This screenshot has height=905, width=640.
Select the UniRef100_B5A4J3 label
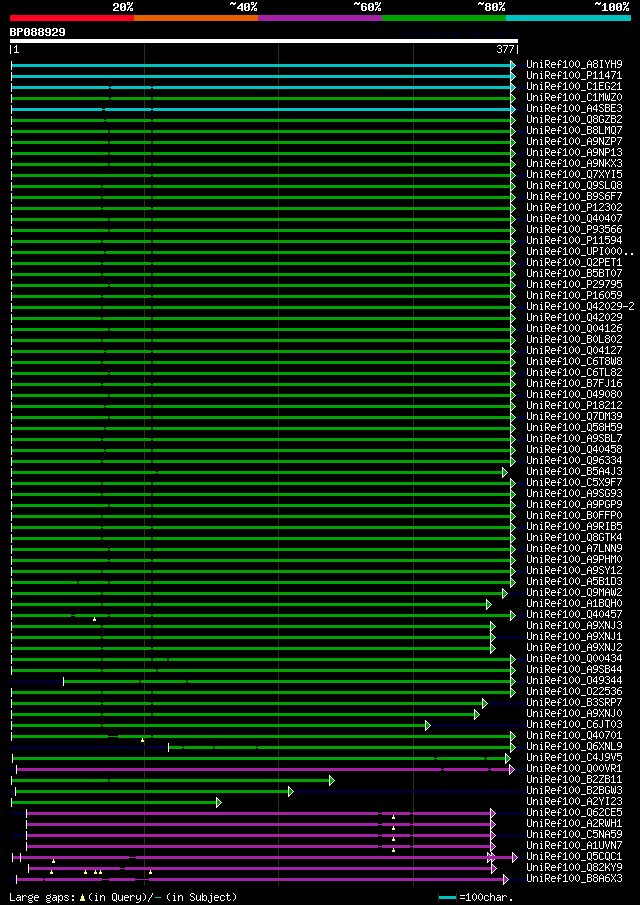pos(574,471)
